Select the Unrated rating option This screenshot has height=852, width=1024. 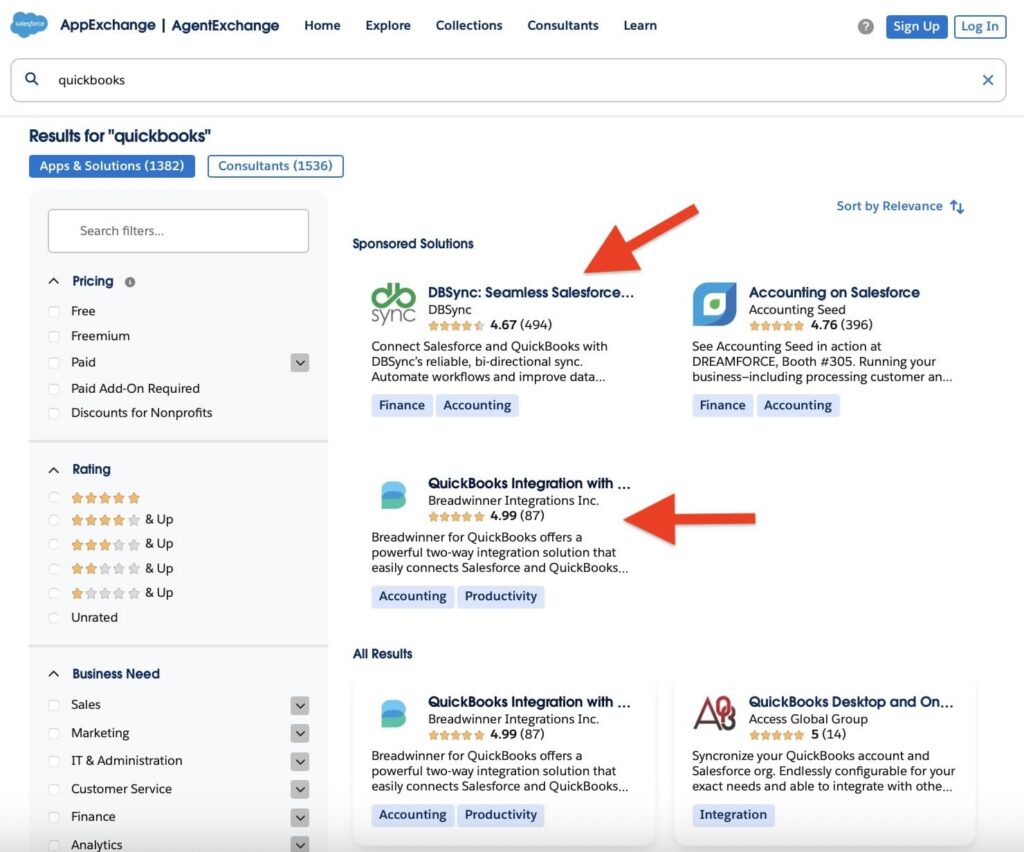(x=55, y=618)
